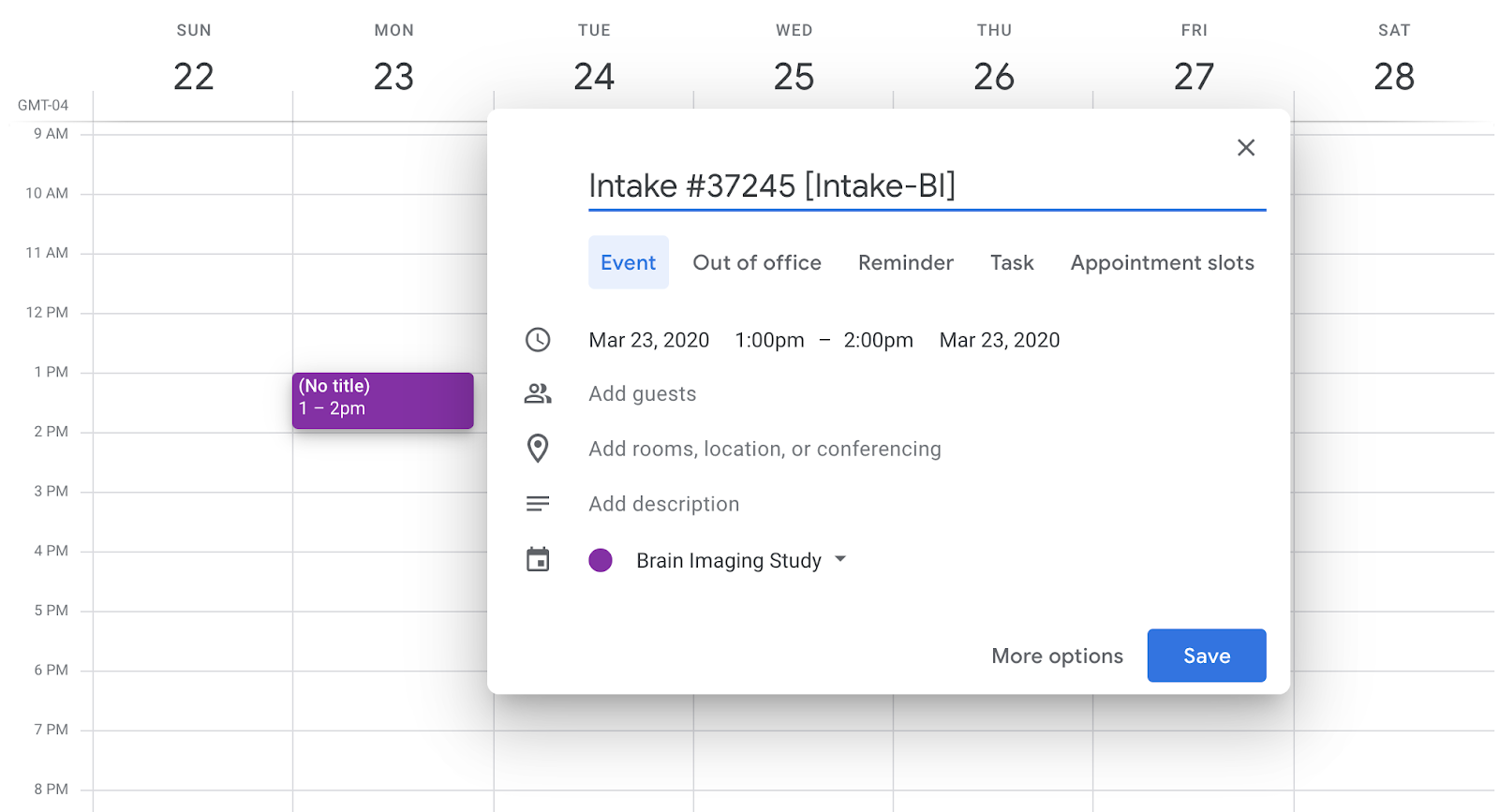Open the 2:00pm end time picker
The height and width of the screenshot is (812, 1499).
[878, 341]
